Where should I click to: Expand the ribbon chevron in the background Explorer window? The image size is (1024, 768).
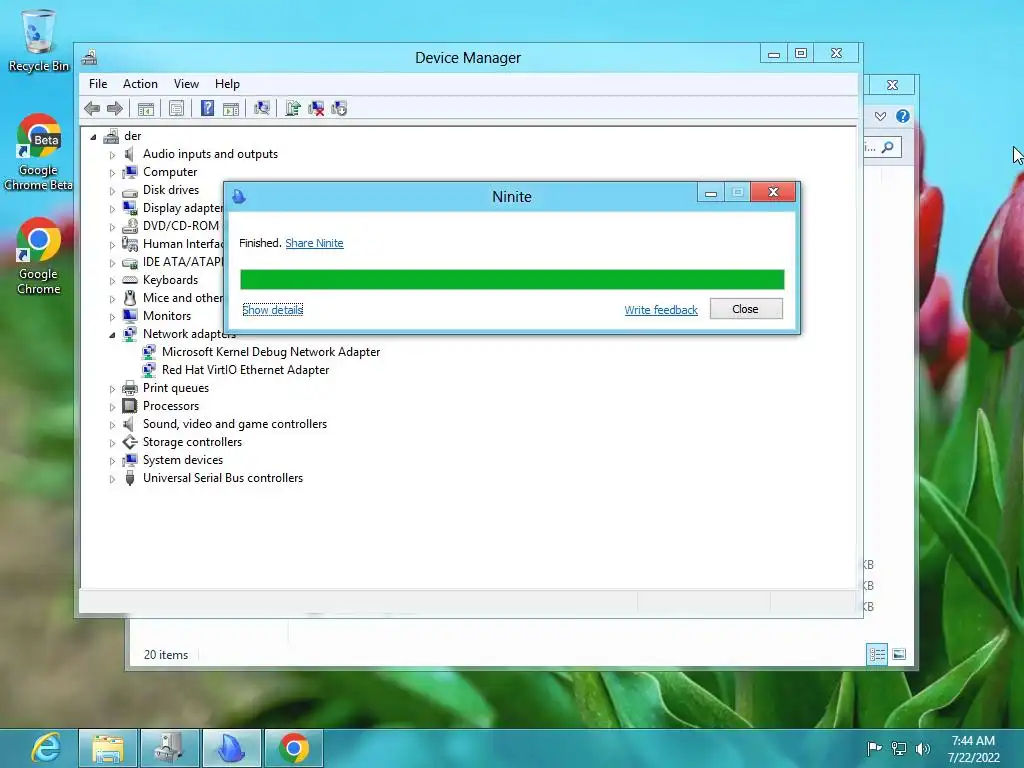[x=880, y=116]
